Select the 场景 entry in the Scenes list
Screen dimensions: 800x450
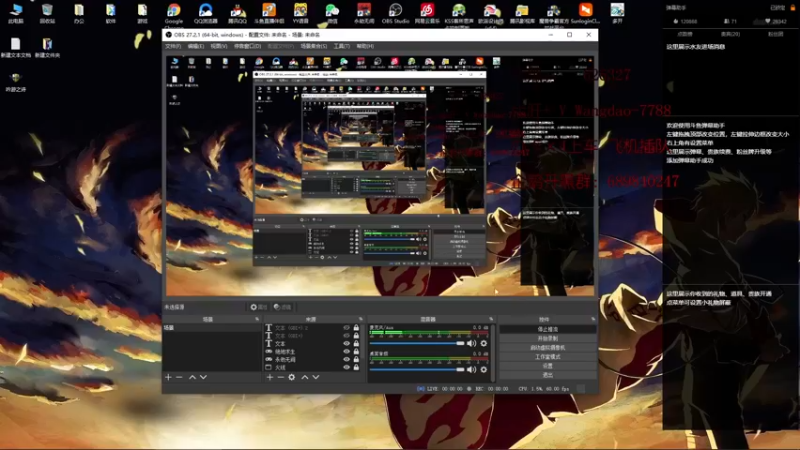212,328
